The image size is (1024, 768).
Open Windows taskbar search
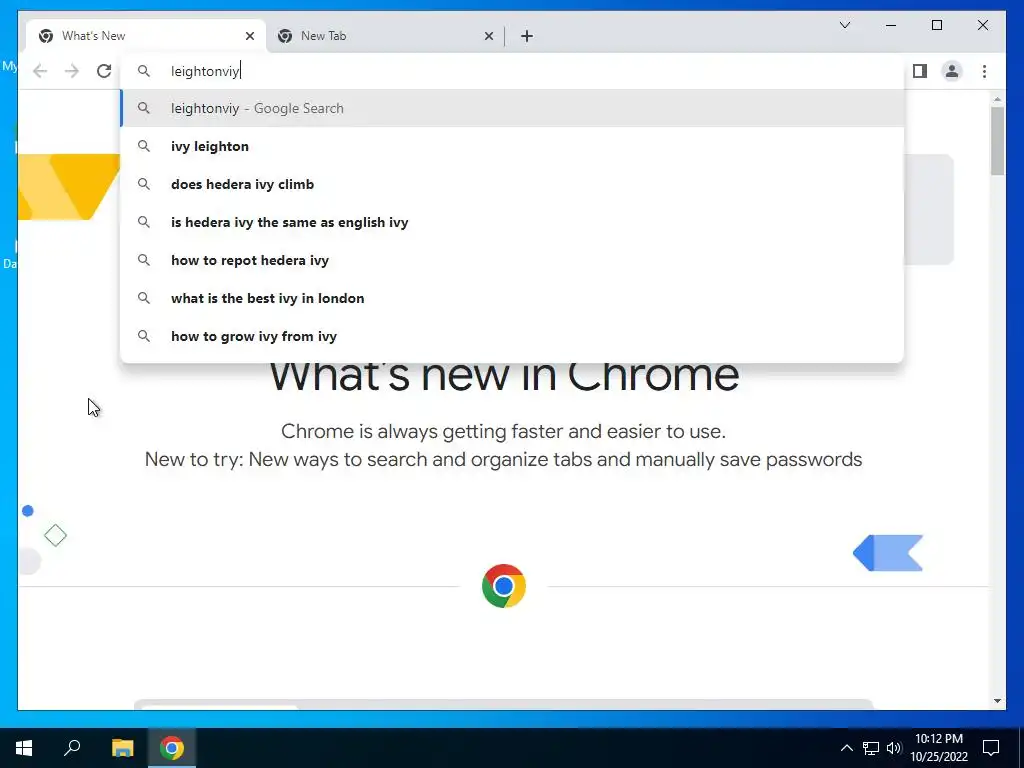[x=72, y=748]
